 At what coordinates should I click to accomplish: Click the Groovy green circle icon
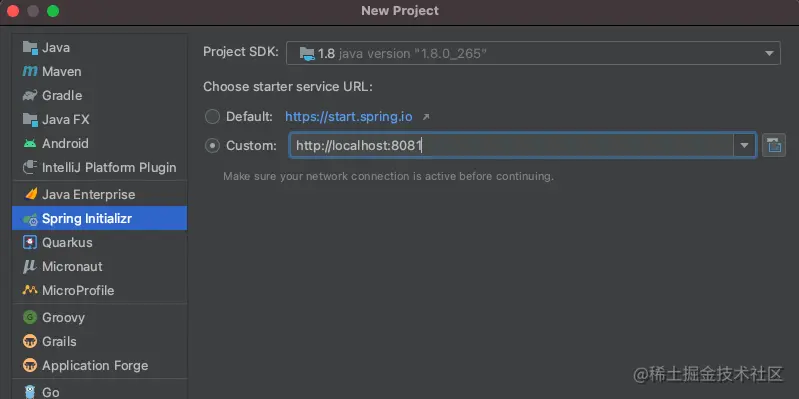point(30,317)
